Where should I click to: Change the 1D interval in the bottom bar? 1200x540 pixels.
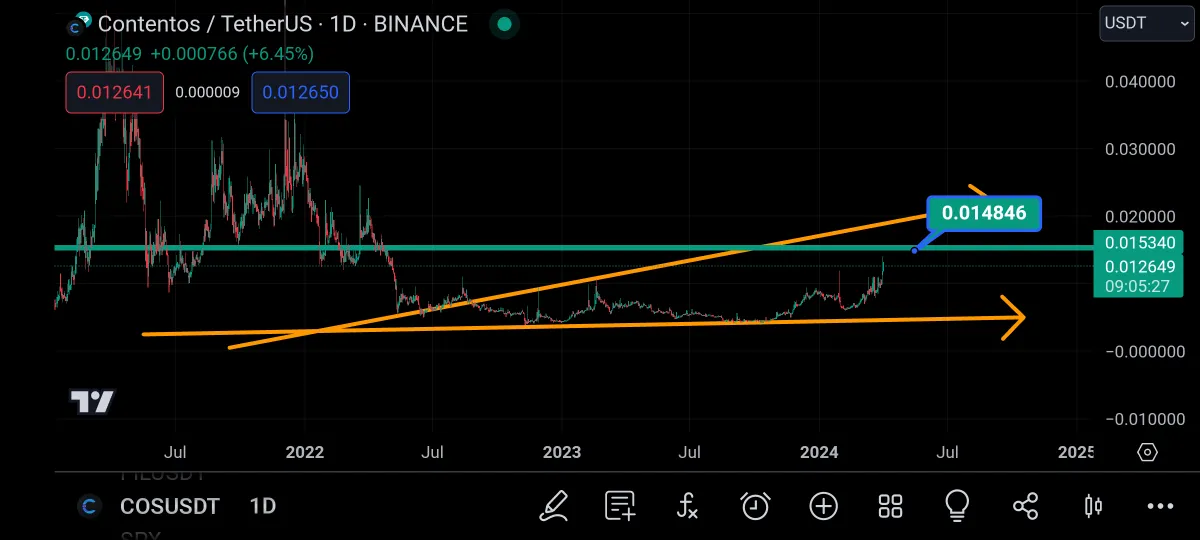click(262, 507)
